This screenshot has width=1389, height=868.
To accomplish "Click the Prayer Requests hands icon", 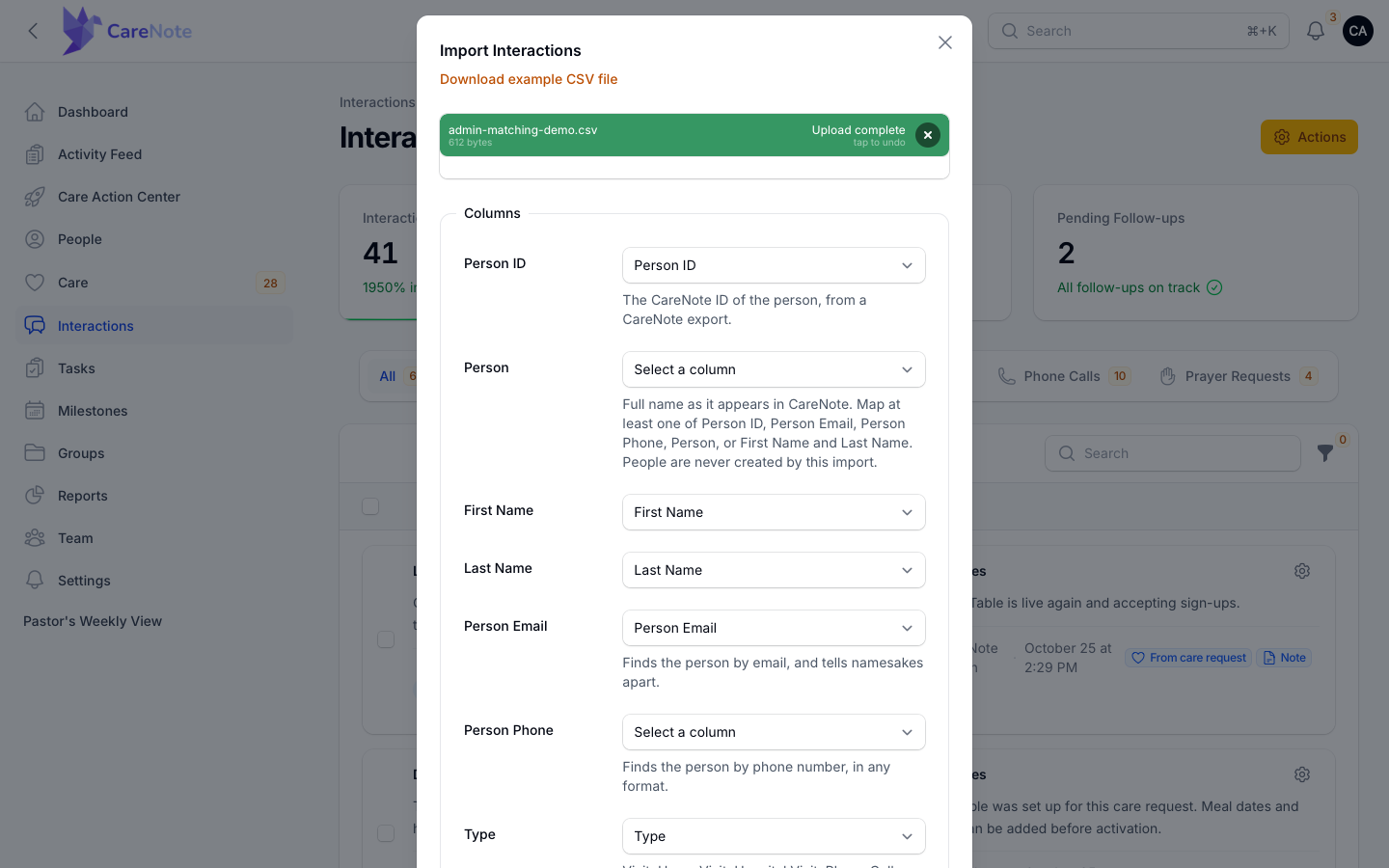I will click(1167, 376).
